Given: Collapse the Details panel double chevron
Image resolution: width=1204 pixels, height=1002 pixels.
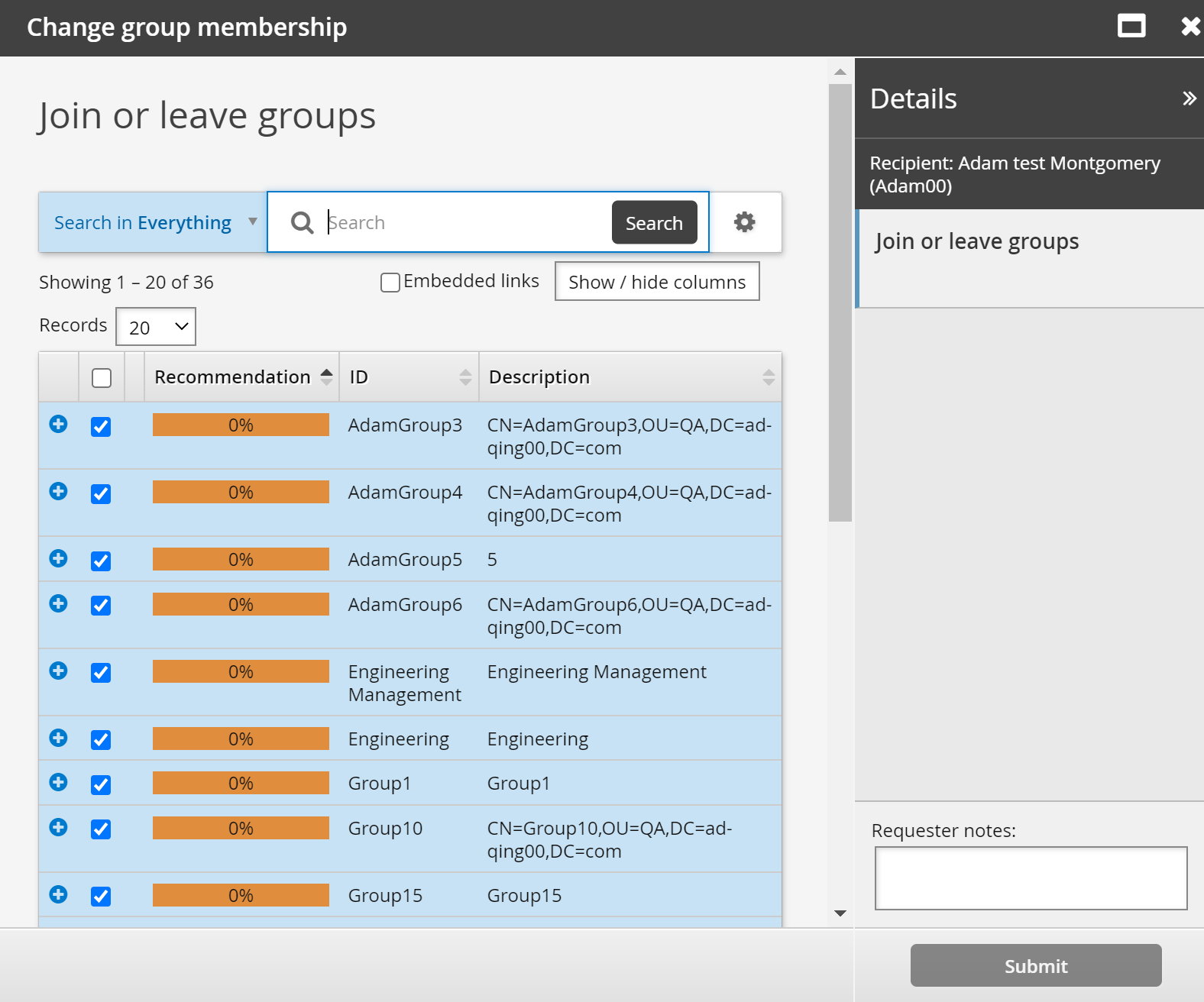Looking at the screenshot, I should click(x=1189, y=99).
